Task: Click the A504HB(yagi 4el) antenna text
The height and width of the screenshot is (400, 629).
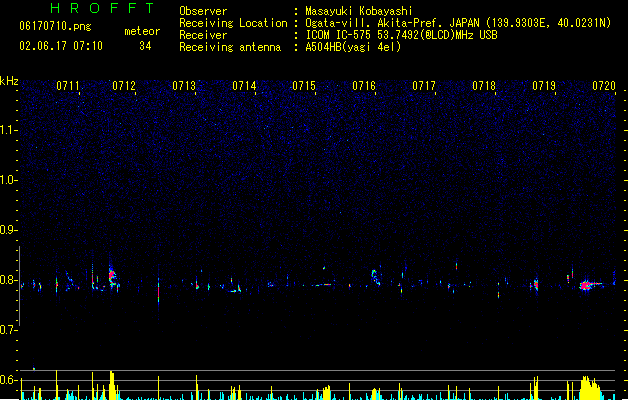Action: pos(353,47)
